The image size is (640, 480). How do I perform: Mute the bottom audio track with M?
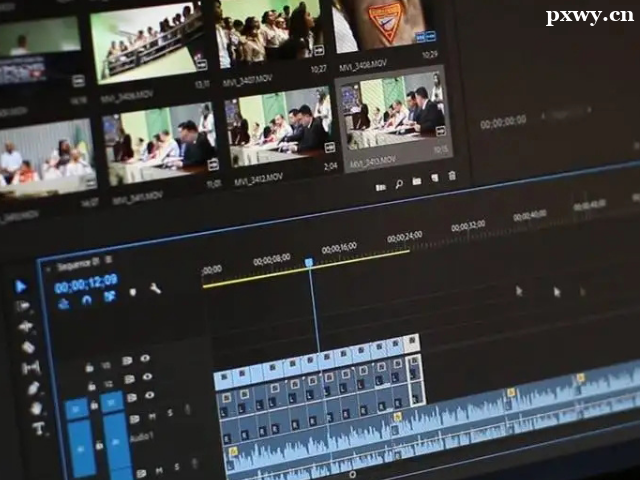pos(159,471)
